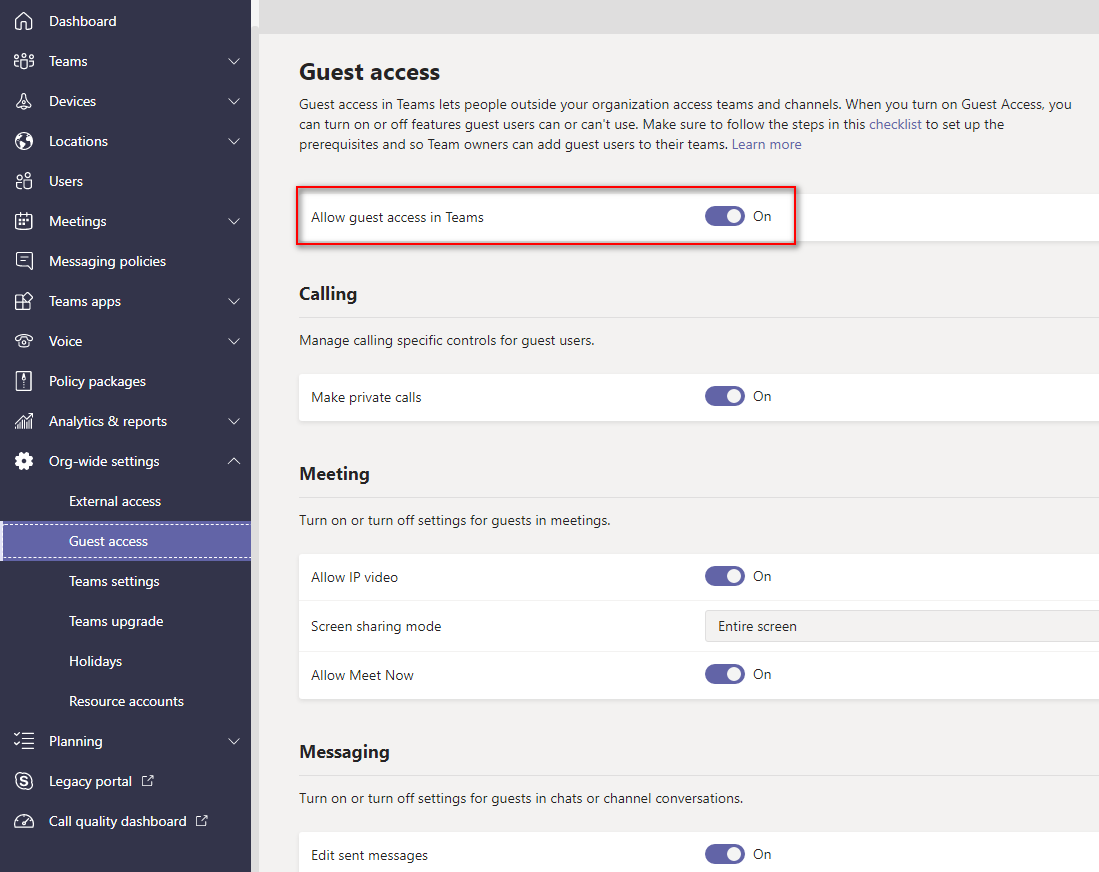
Task: Click the Users icon in sidebar
Action: pyautogui.click(x=24, y=181)
